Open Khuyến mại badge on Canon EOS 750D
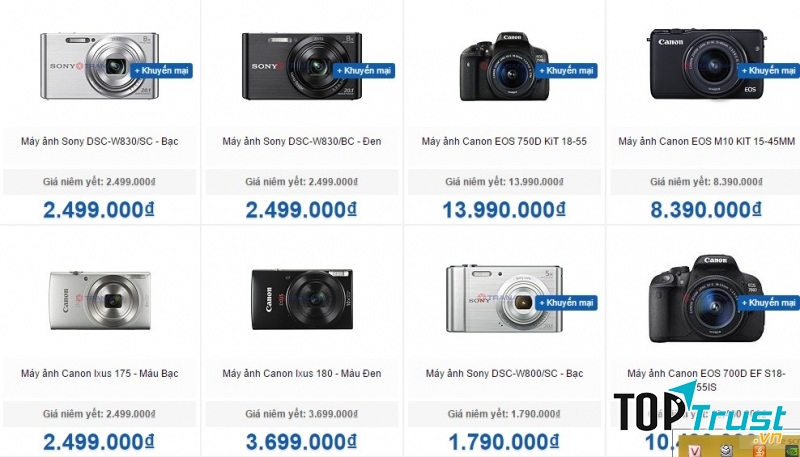 (566, 71)
